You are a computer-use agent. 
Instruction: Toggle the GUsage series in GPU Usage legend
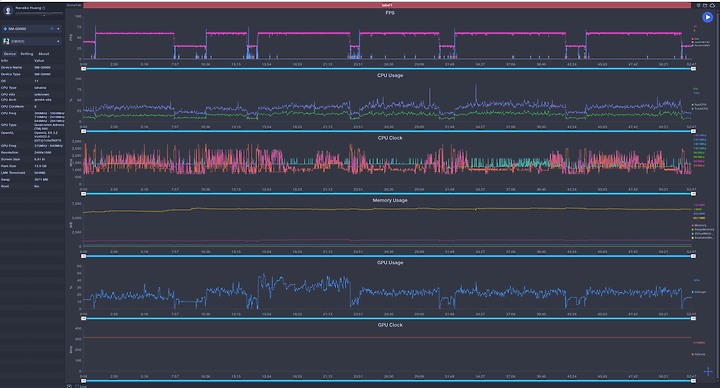click(x=699, y=292)
